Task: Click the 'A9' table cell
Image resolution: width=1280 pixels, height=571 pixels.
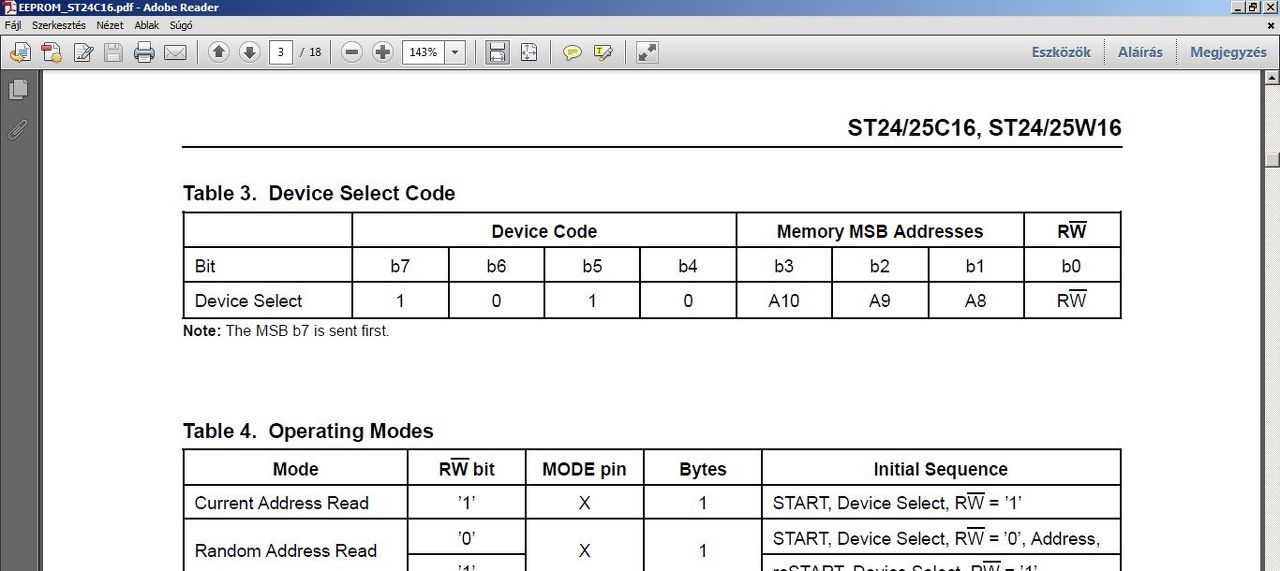Action: click(880, 300)
